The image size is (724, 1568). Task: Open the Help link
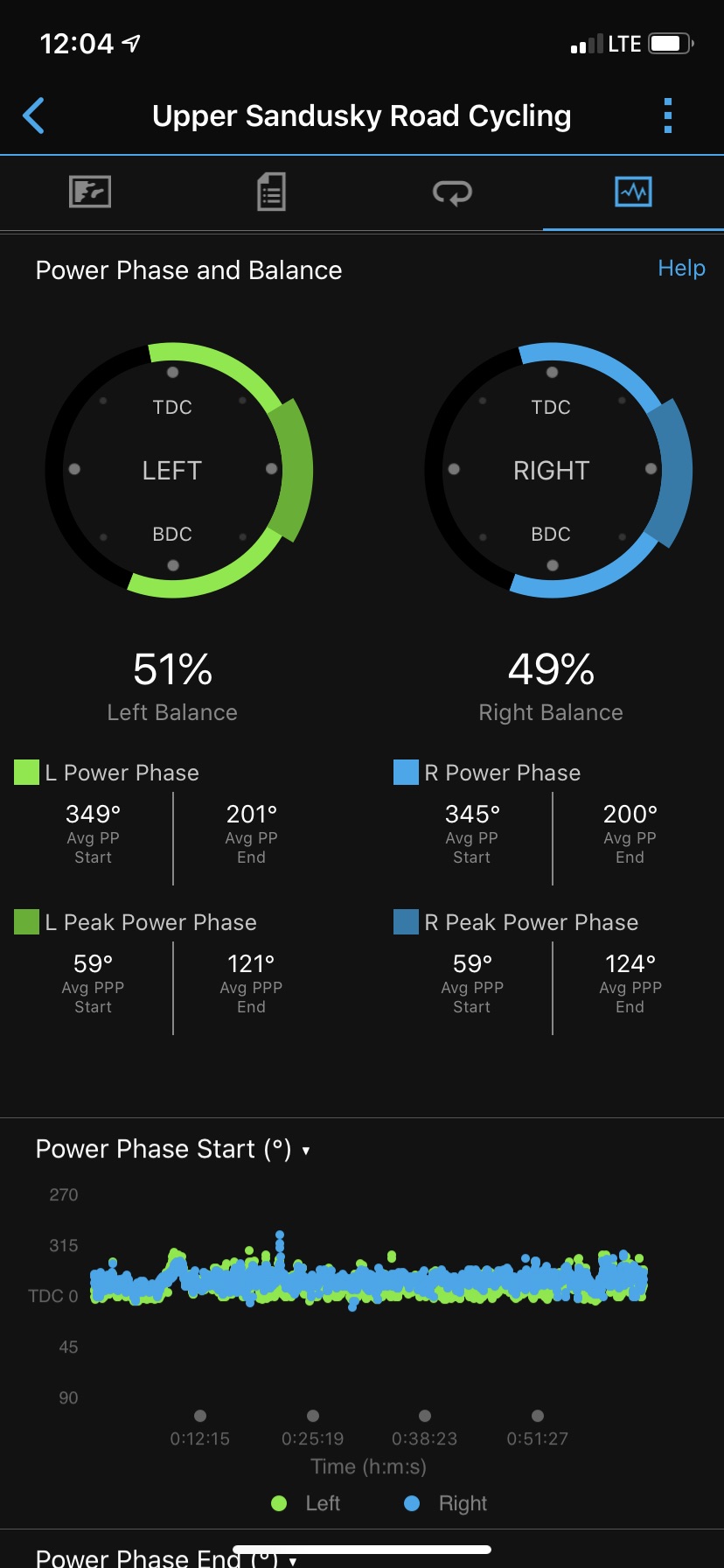coord(681,268)
